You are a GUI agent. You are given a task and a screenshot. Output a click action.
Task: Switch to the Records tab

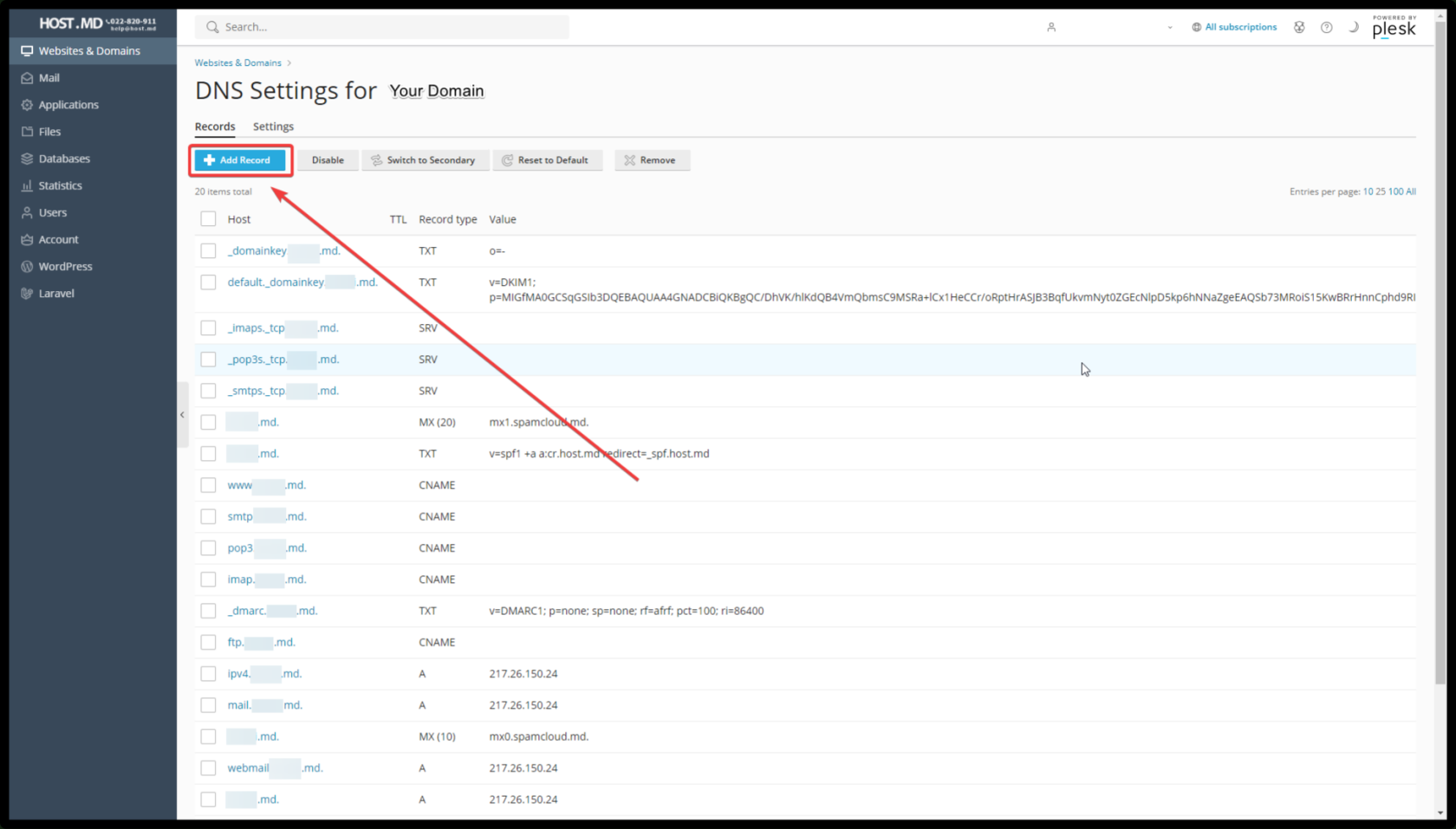(x=215, y=126)
